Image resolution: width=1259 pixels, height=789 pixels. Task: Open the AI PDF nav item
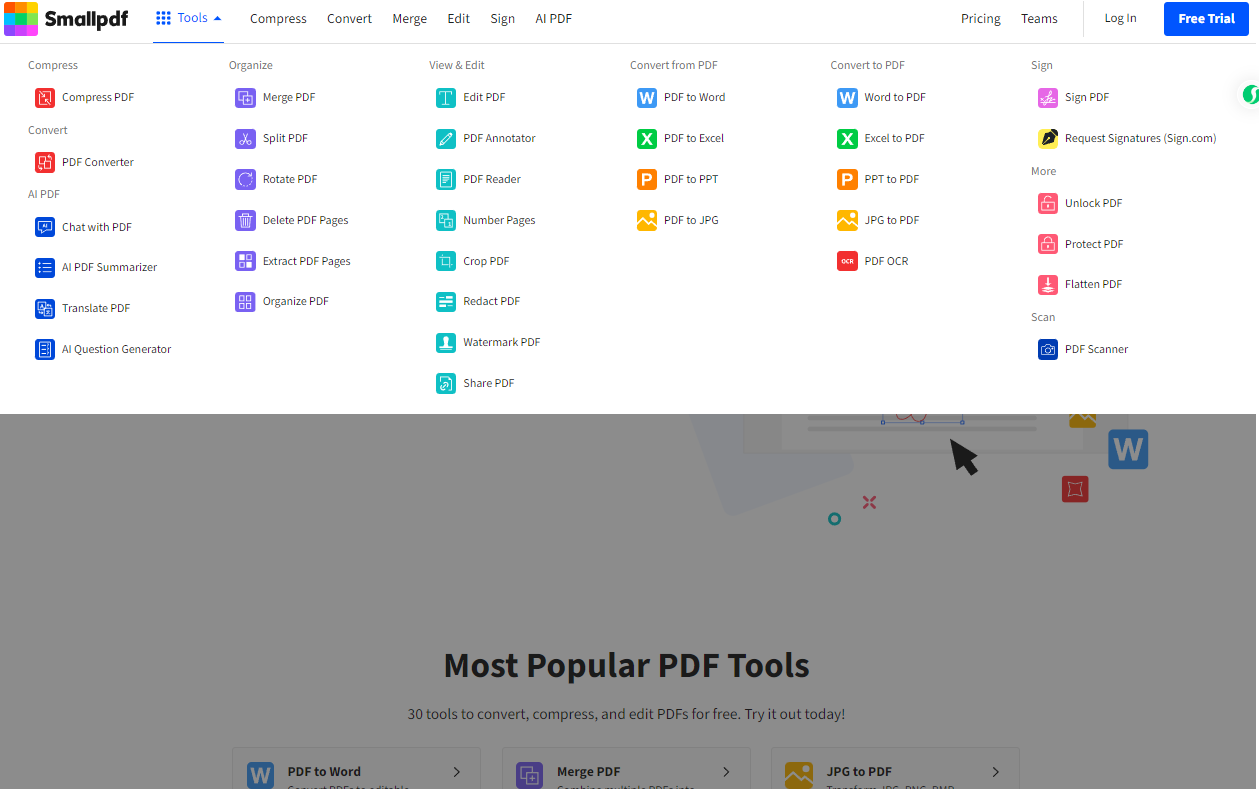(553, 18)
